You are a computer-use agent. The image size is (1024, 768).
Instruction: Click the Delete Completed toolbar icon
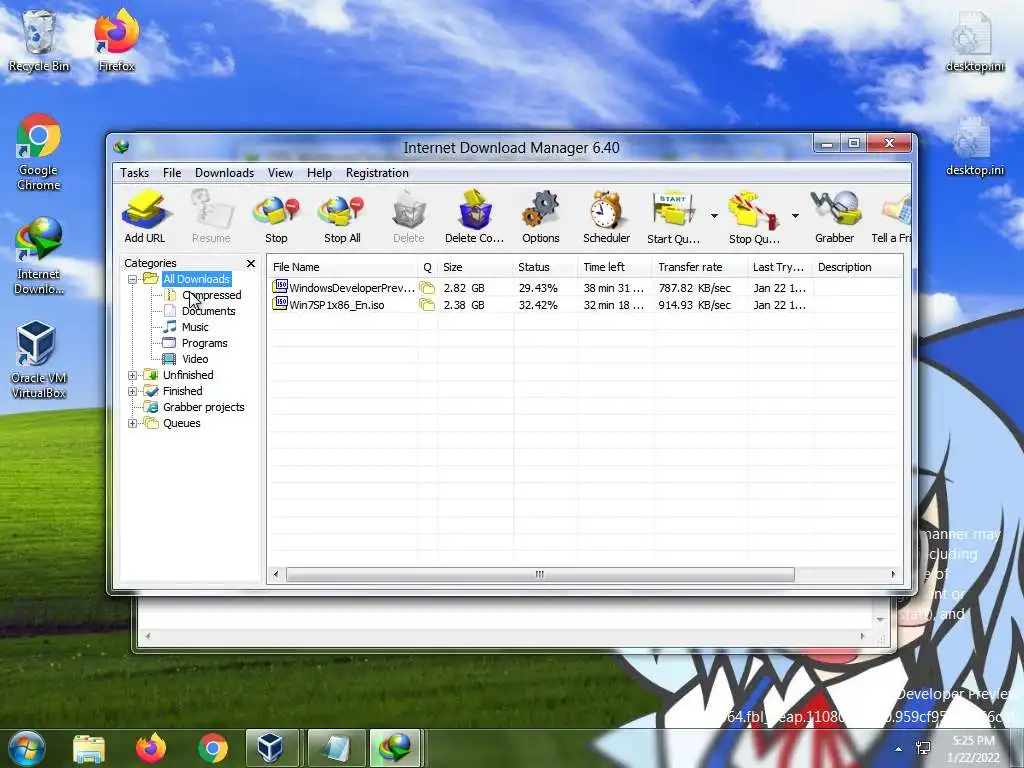[x=475, y=217]
